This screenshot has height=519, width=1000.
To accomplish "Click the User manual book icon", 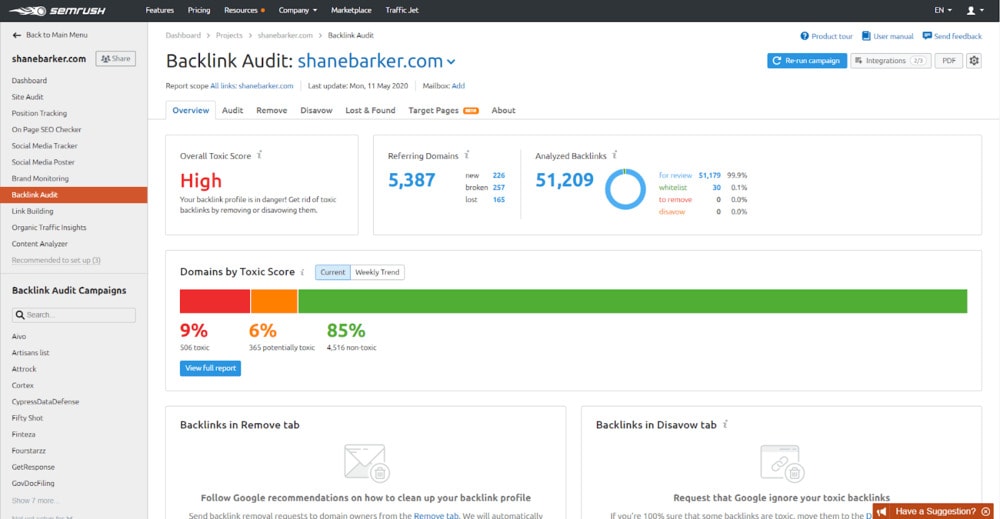I will 866,36.
